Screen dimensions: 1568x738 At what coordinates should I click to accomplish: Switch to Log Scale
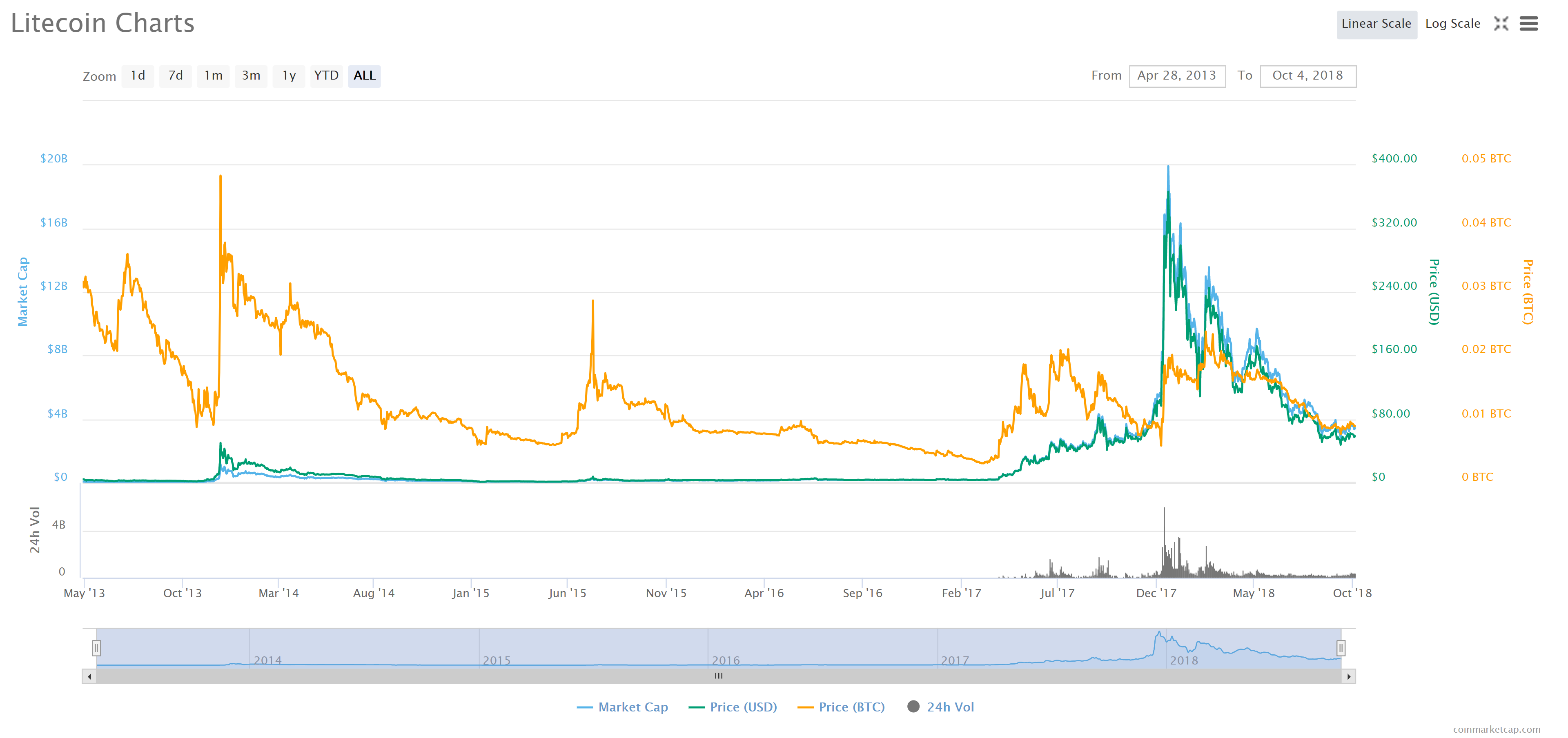pos(1452,24)
